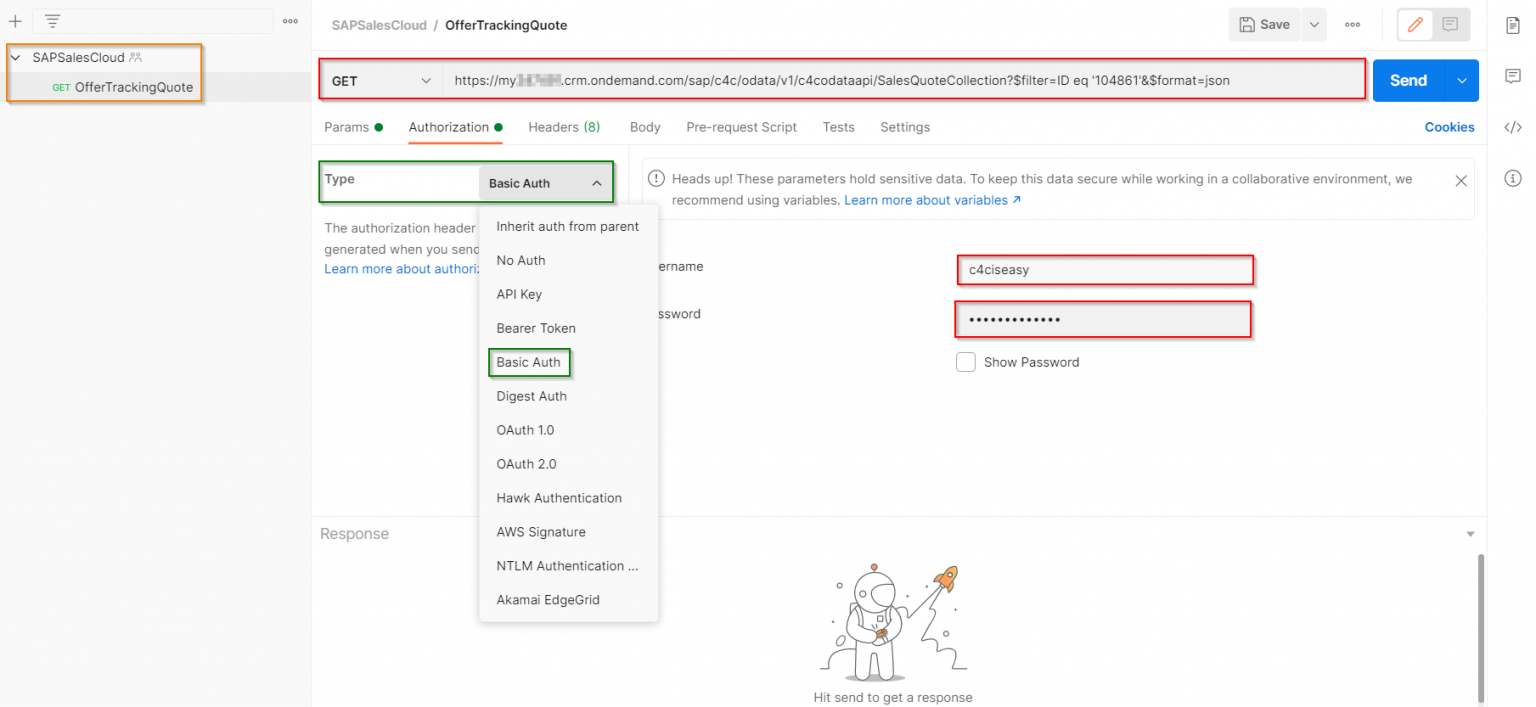Collapse the SAPSalesCloud collection
Screen dimensions: 1536x707
15,57
